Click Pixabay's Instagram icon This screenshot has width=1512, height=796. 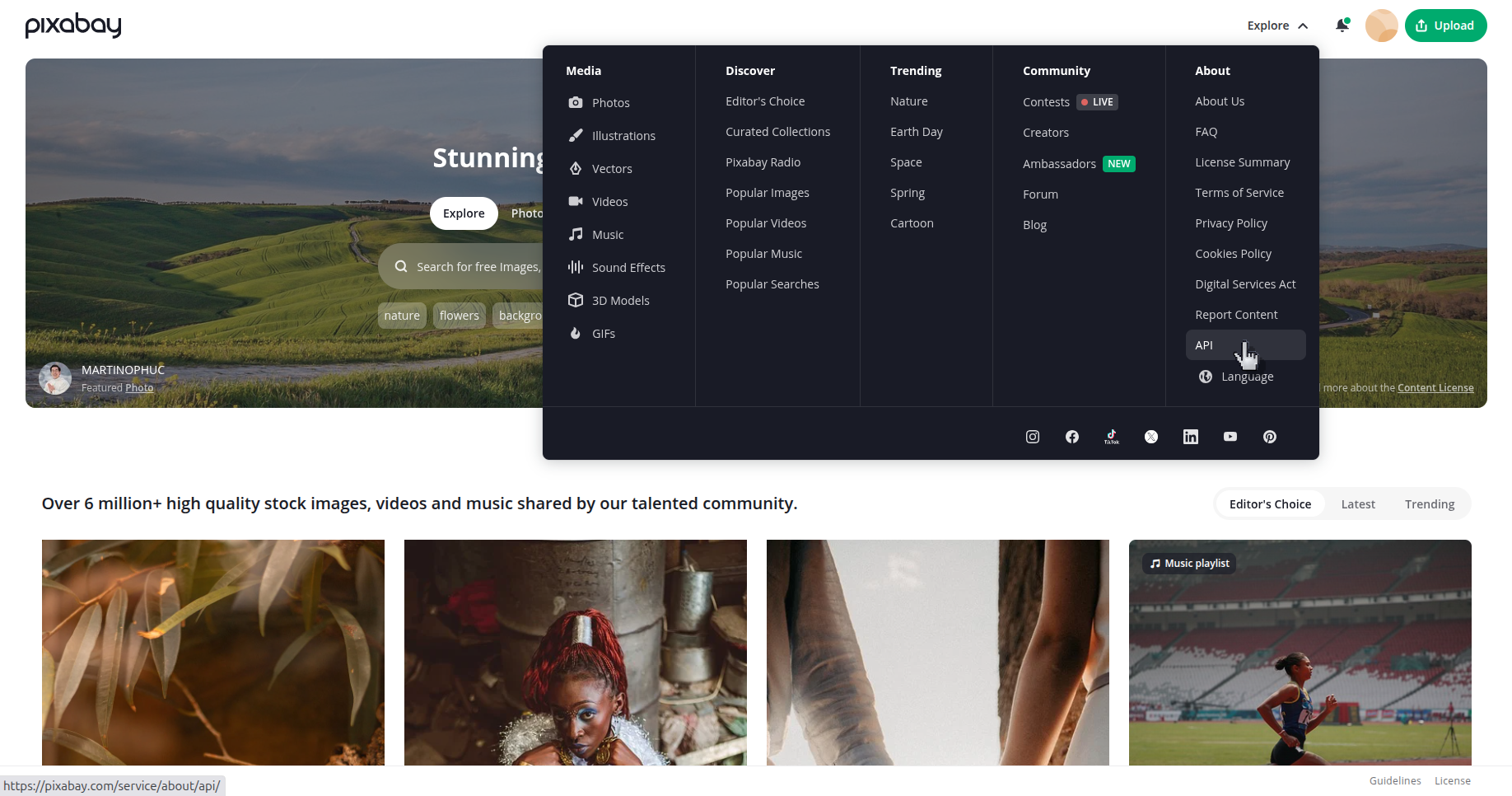1032,437
